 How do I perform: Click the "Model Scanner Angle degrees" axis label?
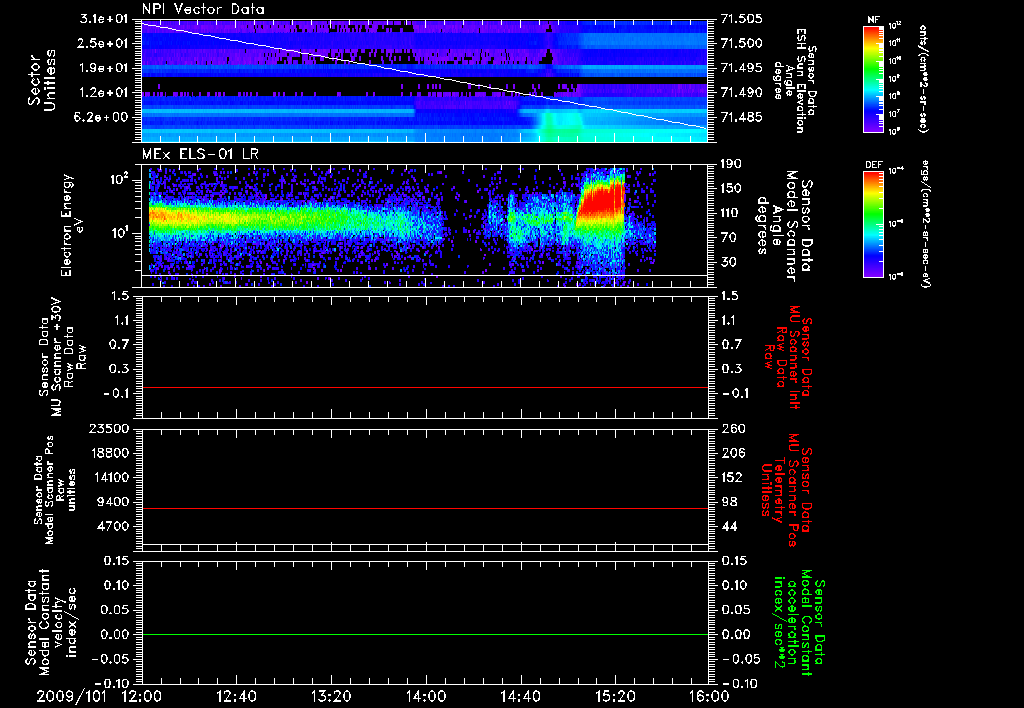click(x=784, y=225)
